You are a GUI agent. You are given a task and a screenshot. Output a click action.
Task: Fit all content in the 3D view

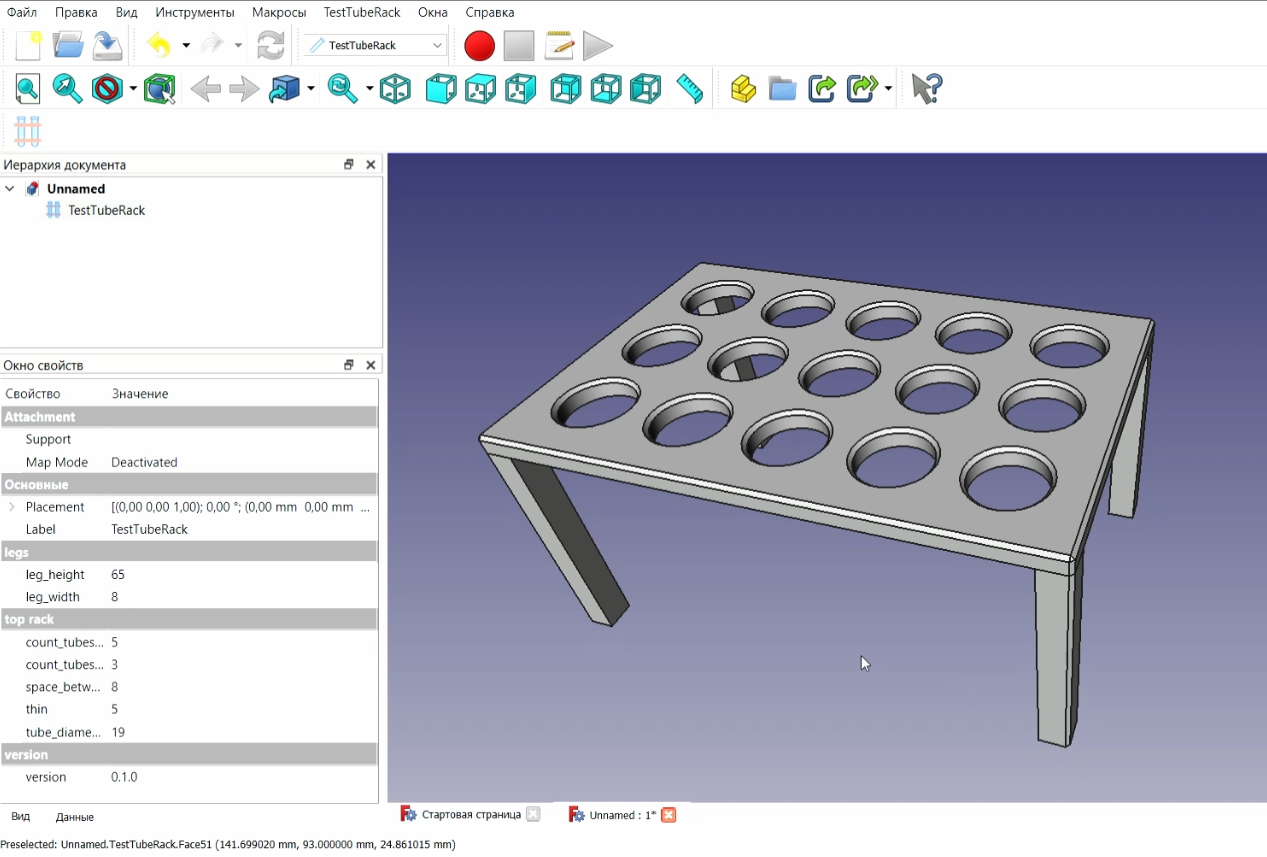[27, 89]
